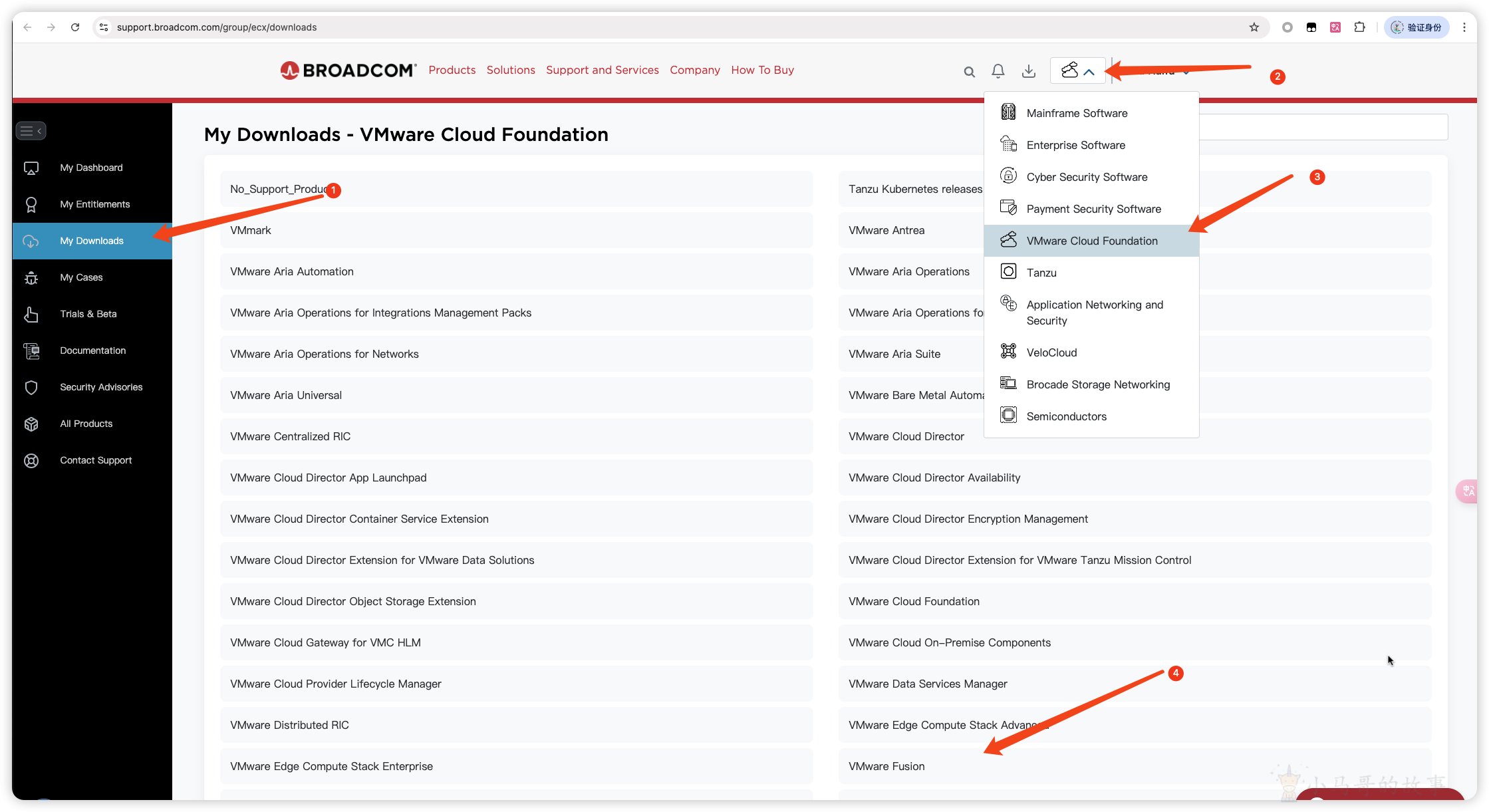Open the notifications bell icon
Image resolution: width=1489 pixels, height=812 pixels.
click(998, 71)
